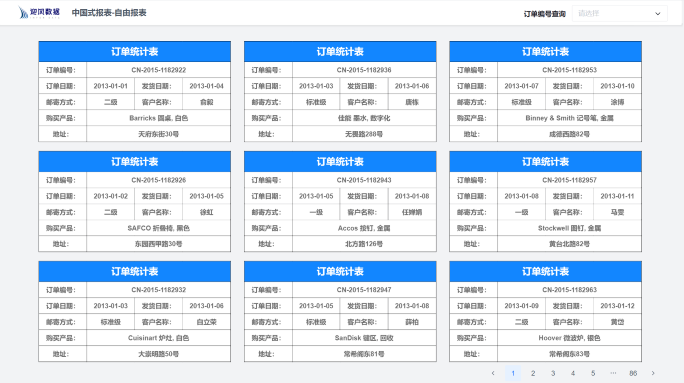Click the 订单统计表 header of order CN-2015-1182922

[x=134, y=51]
